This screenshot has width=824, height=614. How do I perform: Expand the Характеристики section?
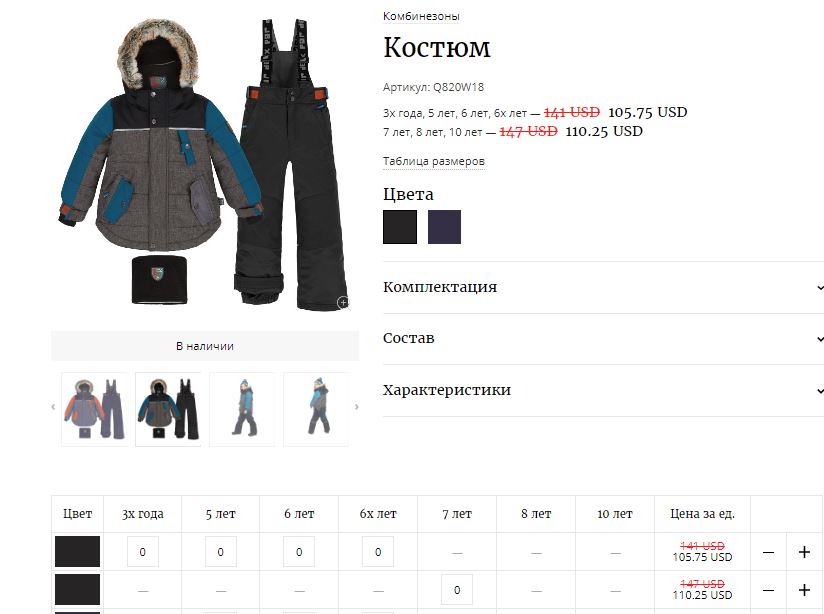pyautogui.click(x=603, y=390)
